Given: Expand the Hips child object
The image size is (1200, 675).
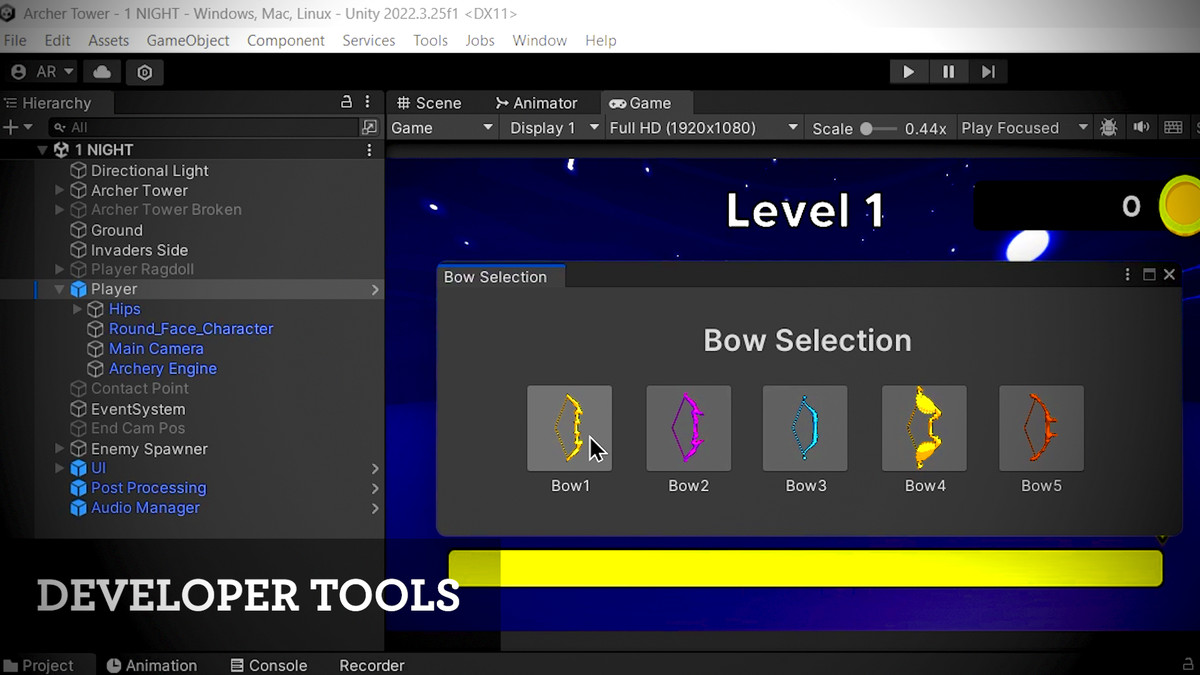Looking at the screenshot, I should click(x=78, y=309).
